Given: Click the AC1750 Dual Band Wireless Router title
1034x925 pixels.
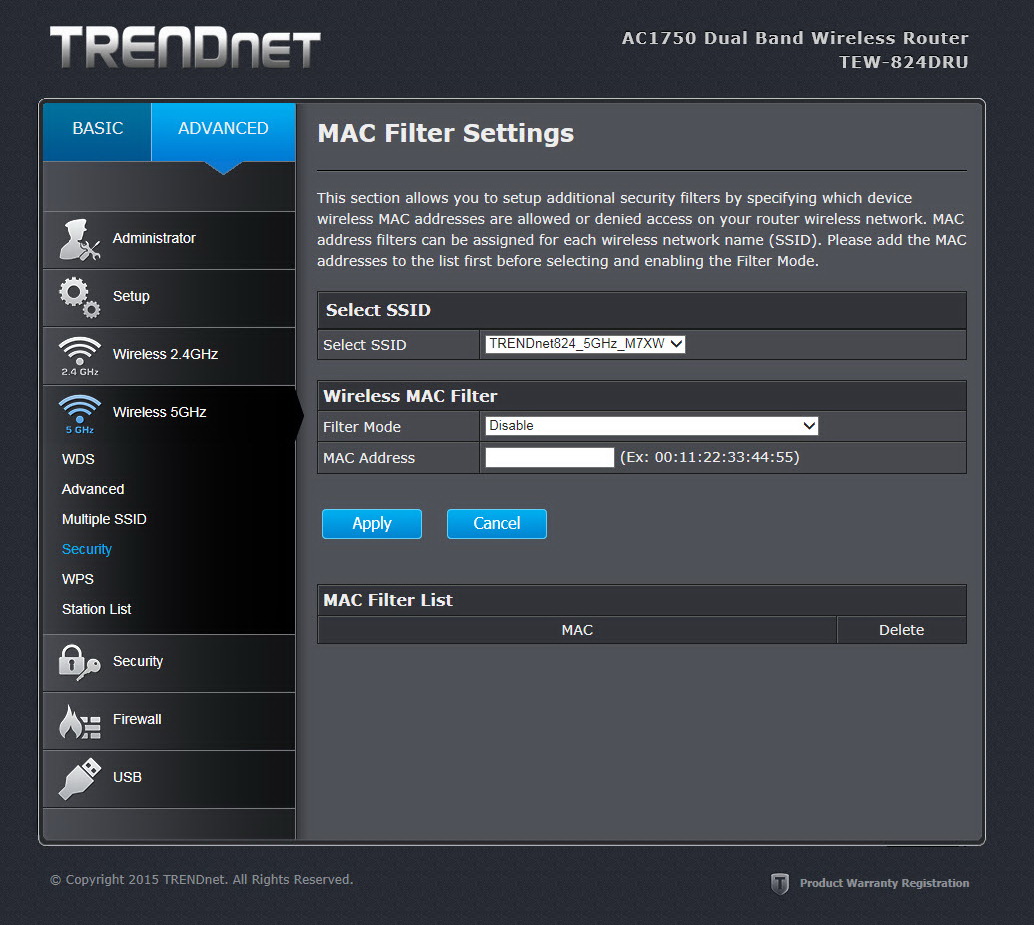Looking at the screenshot, I should (795, 38).
